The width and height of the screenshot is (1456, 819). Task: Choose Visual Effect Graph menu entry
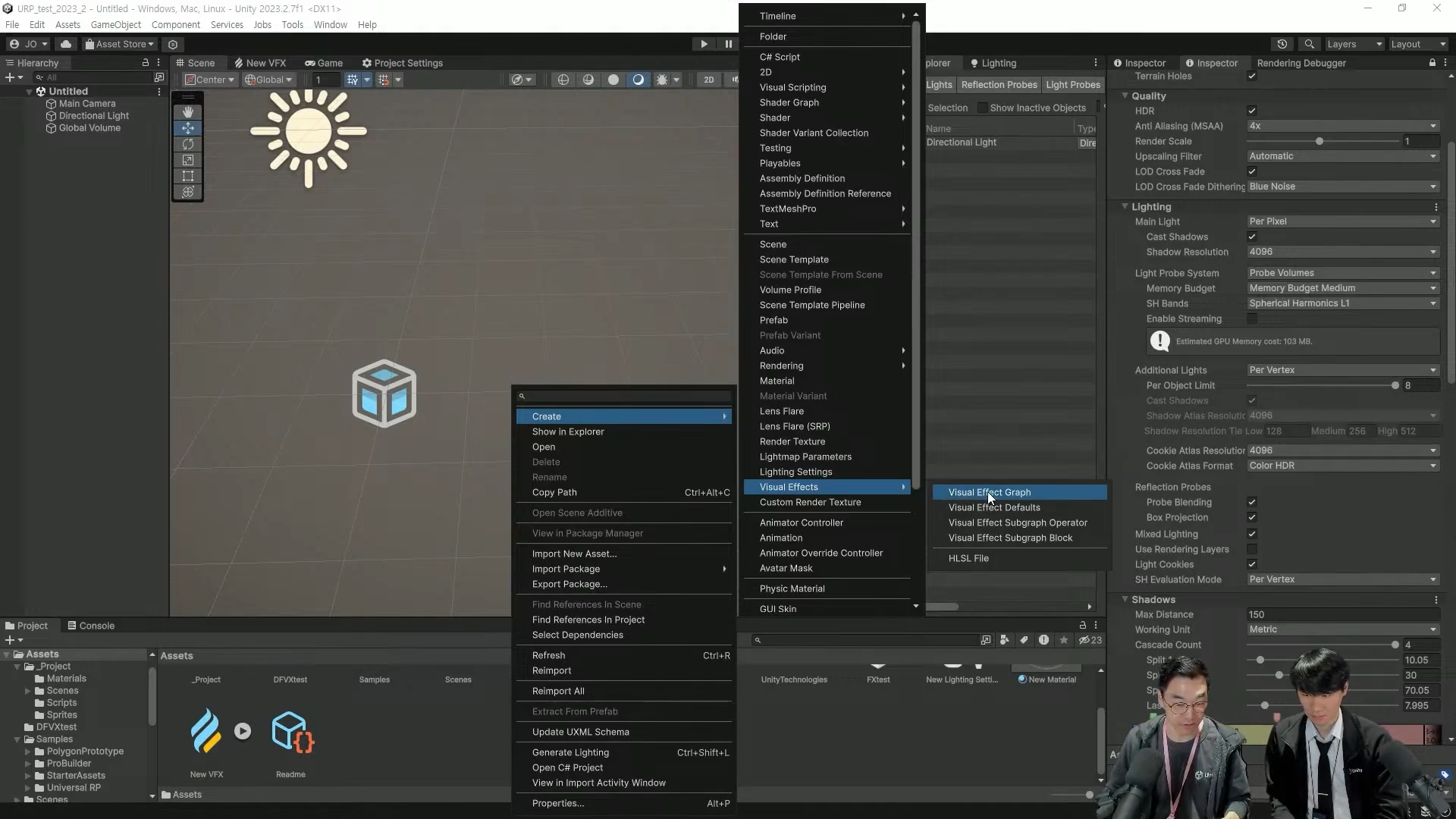[990, 492]
